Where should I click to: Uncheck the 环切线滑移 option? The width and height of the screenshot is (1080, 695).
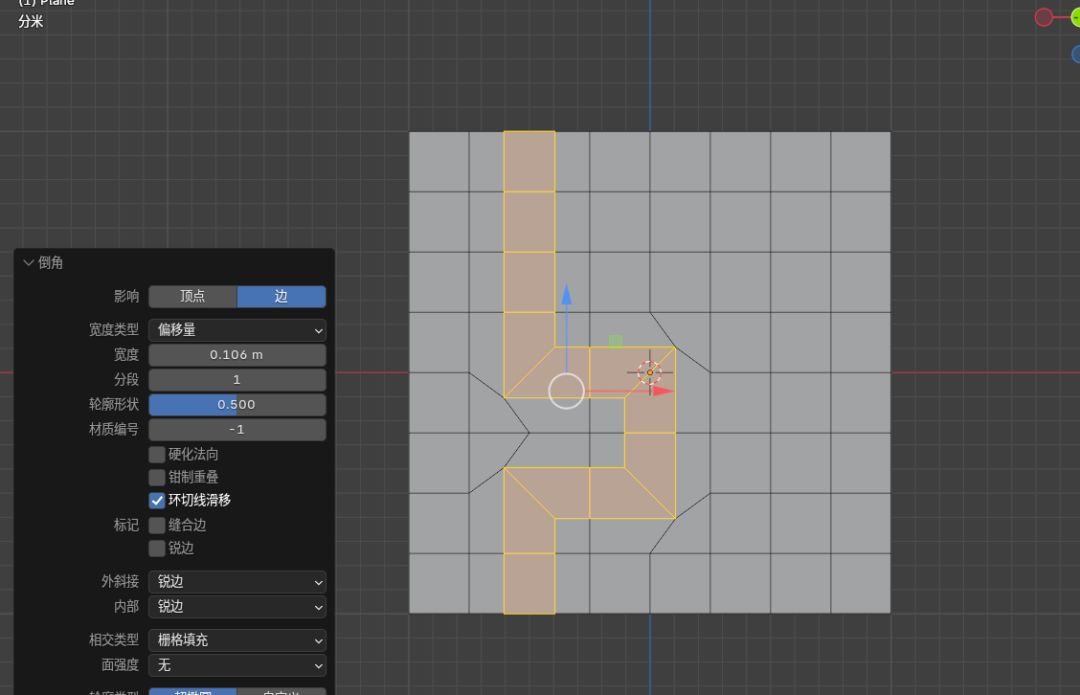click(157, 500)
